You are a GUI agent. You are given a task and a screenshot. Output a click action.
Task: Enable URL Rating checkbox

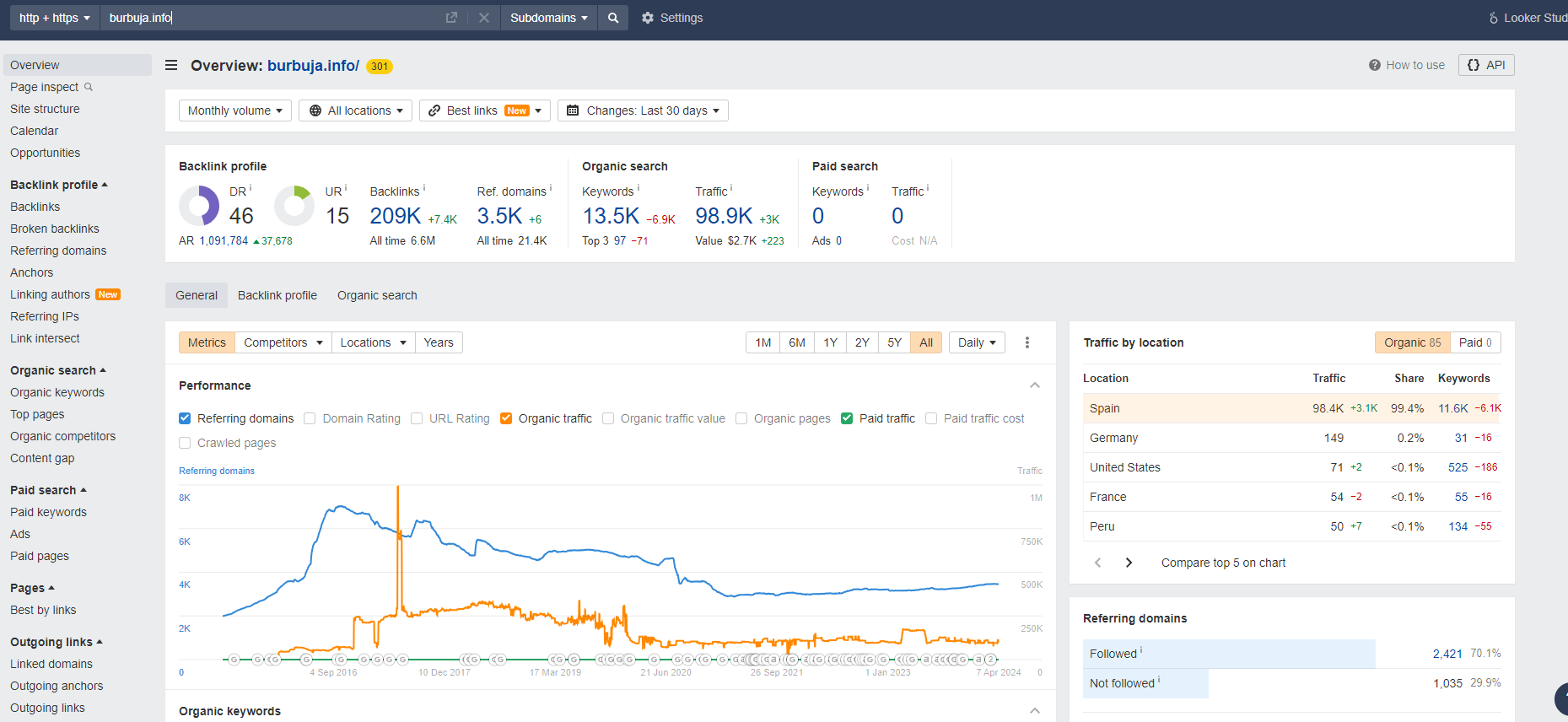click(x=417, y=418)
